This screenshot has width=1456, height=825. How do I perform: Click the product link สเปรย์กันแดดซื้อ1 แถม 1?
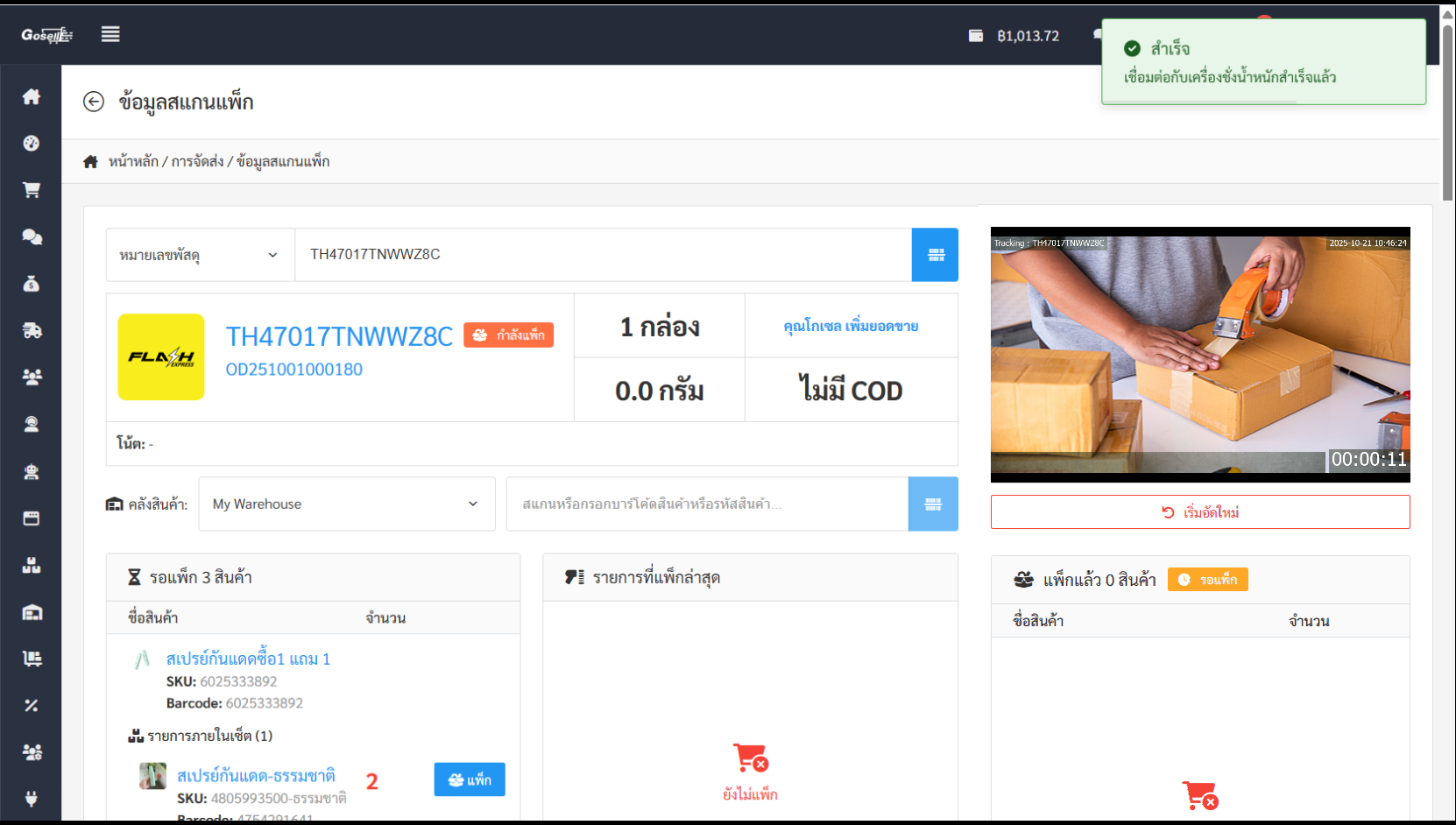tap(248, 659)
